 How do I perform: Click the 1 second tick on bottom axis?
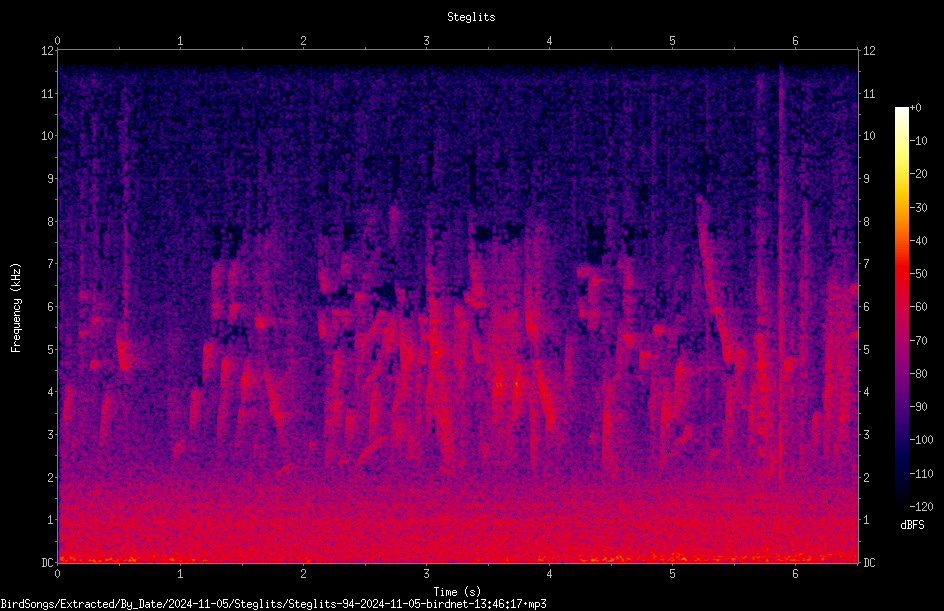(180, 574)
